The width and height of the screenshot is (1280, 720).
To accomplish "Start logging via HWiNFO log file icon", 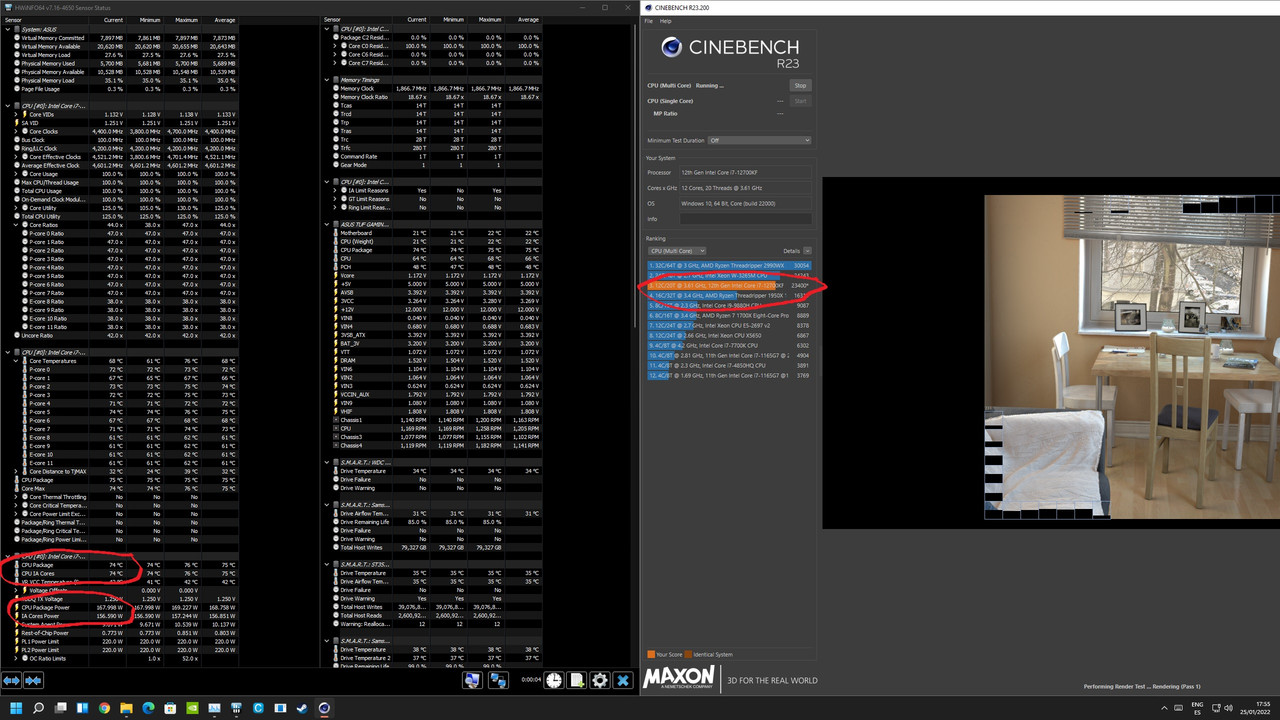I will click(577, 680).
